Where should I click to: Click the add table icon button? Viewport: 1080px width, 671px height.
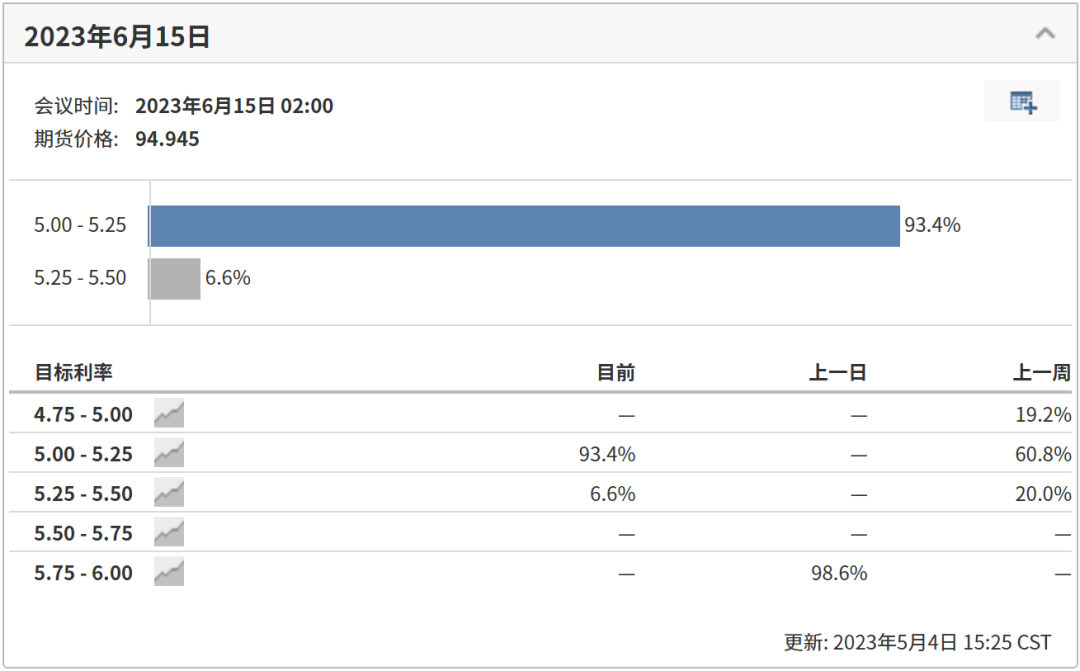point(1022,101)
